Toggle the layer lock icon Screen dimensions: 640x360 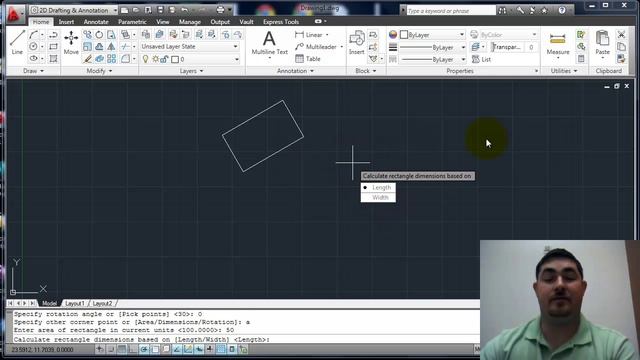click(x=164, y=59)
